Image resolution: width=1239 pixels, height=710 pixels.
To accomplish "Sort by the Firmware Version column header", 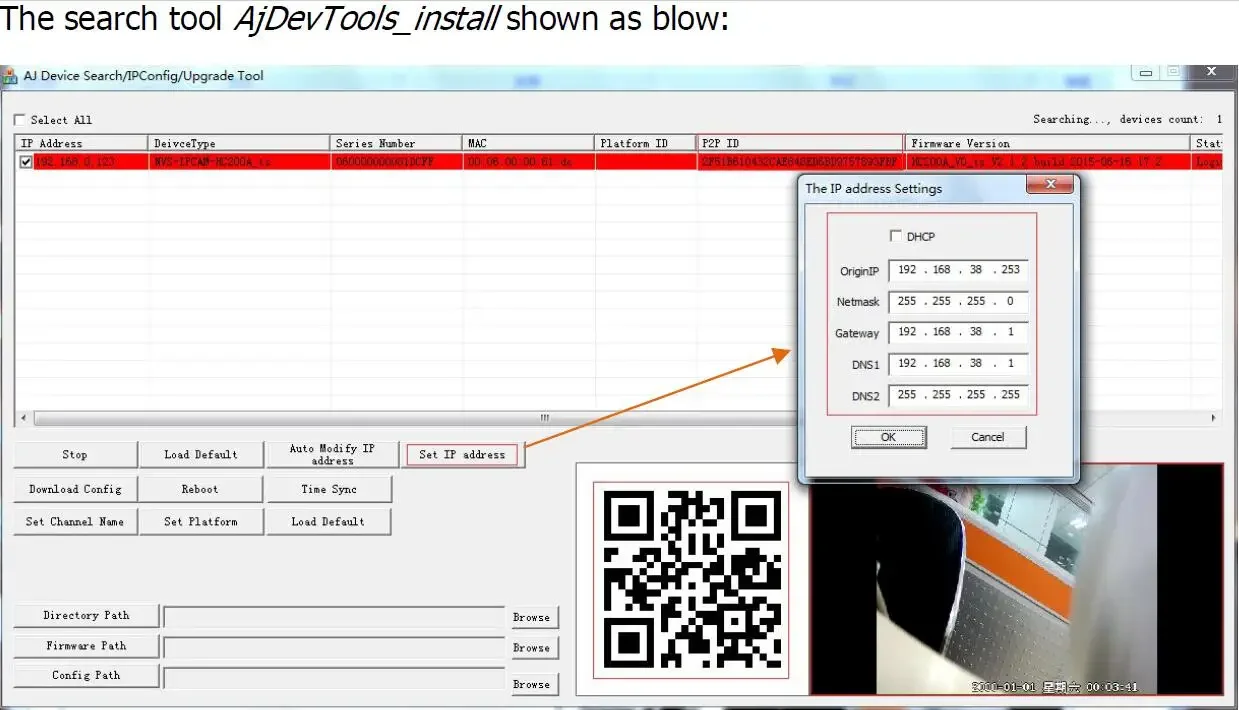I will pyautogui.click(x=1045, y=143).
